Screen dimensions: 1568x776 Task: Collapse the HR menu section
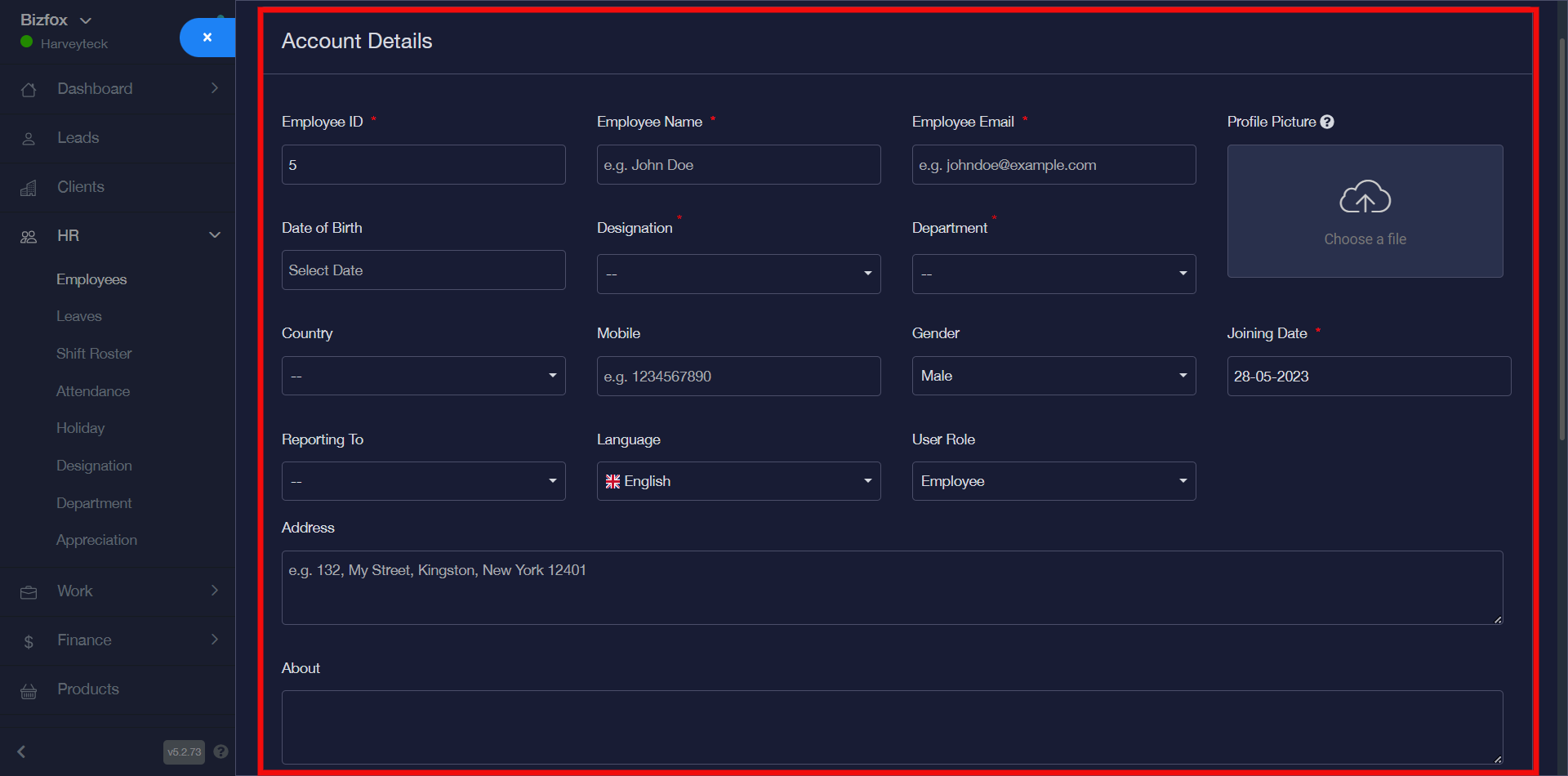(x=215, y=235)
